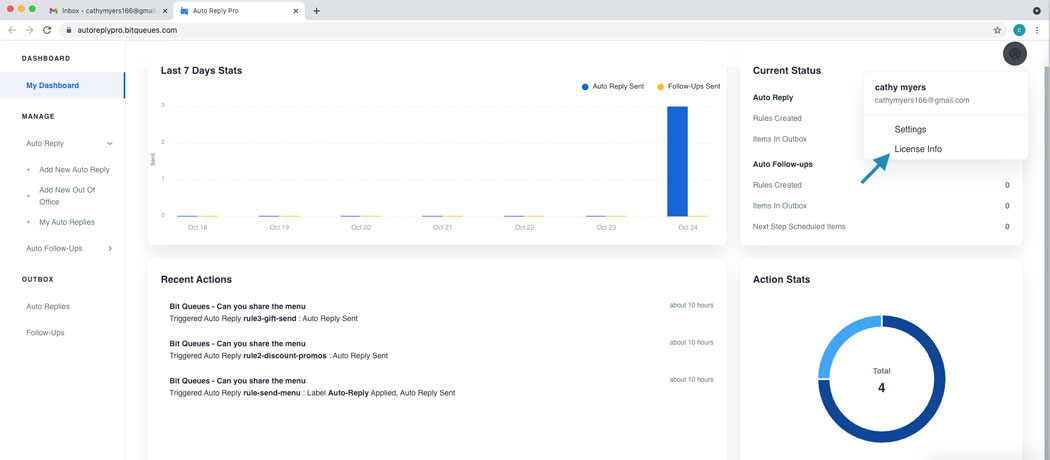Open Outbox Auto Replies

(48, 306)
